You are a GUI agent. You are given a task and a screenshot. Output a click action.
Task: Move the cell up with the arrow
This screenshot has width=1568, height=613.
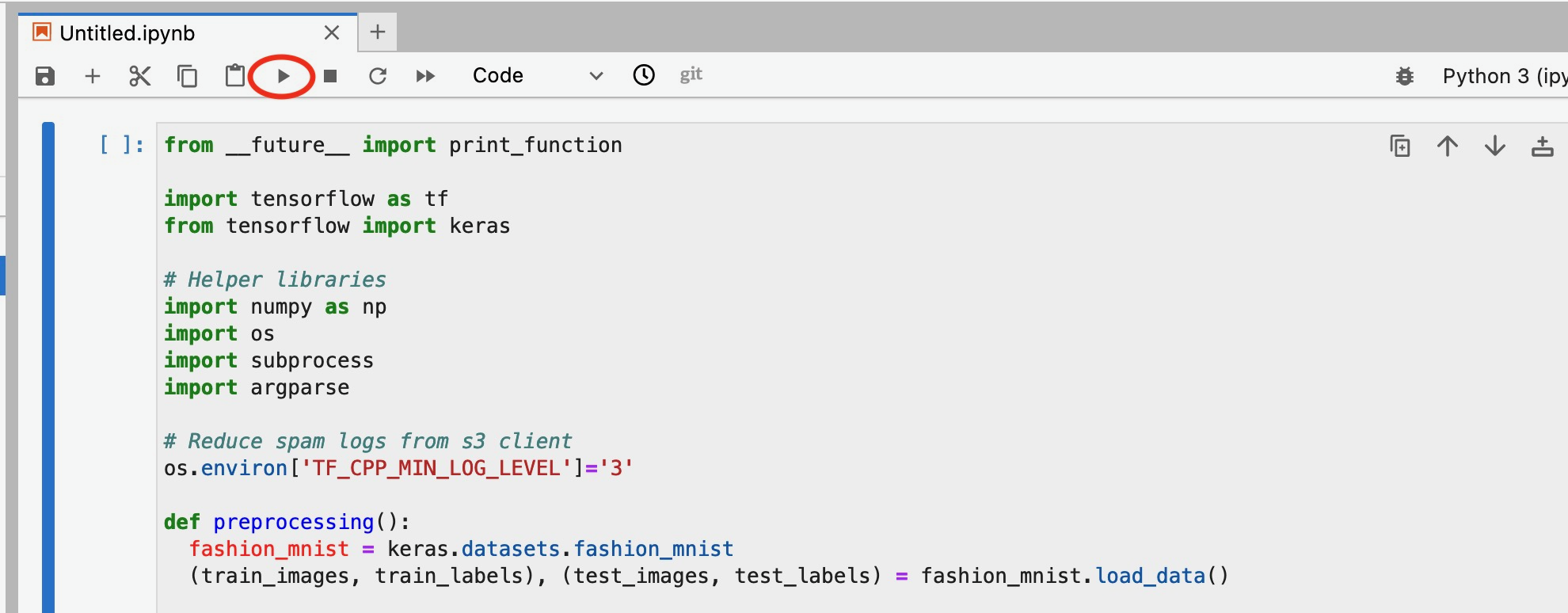click(x=1448, y=147)
